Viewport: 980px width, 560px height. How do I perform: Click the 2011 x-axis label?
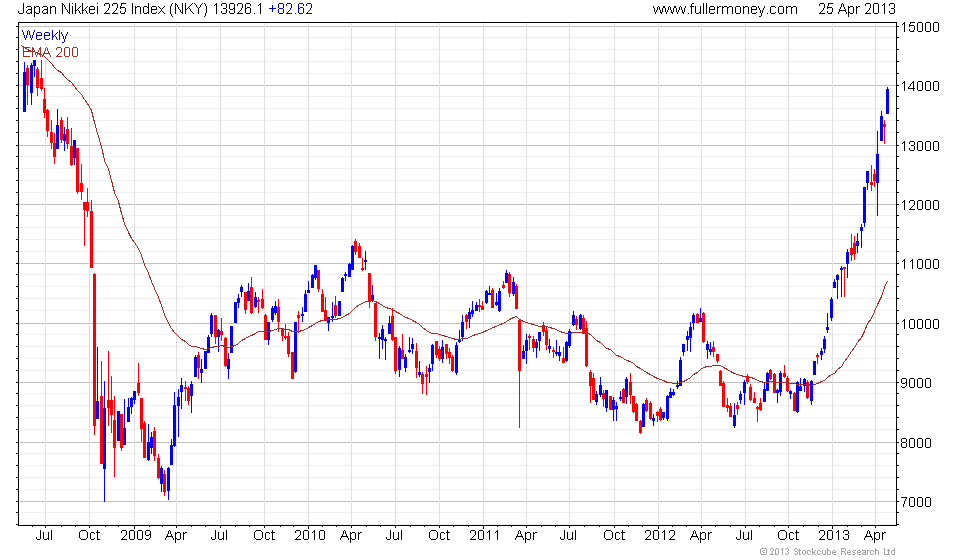point(485,535)
